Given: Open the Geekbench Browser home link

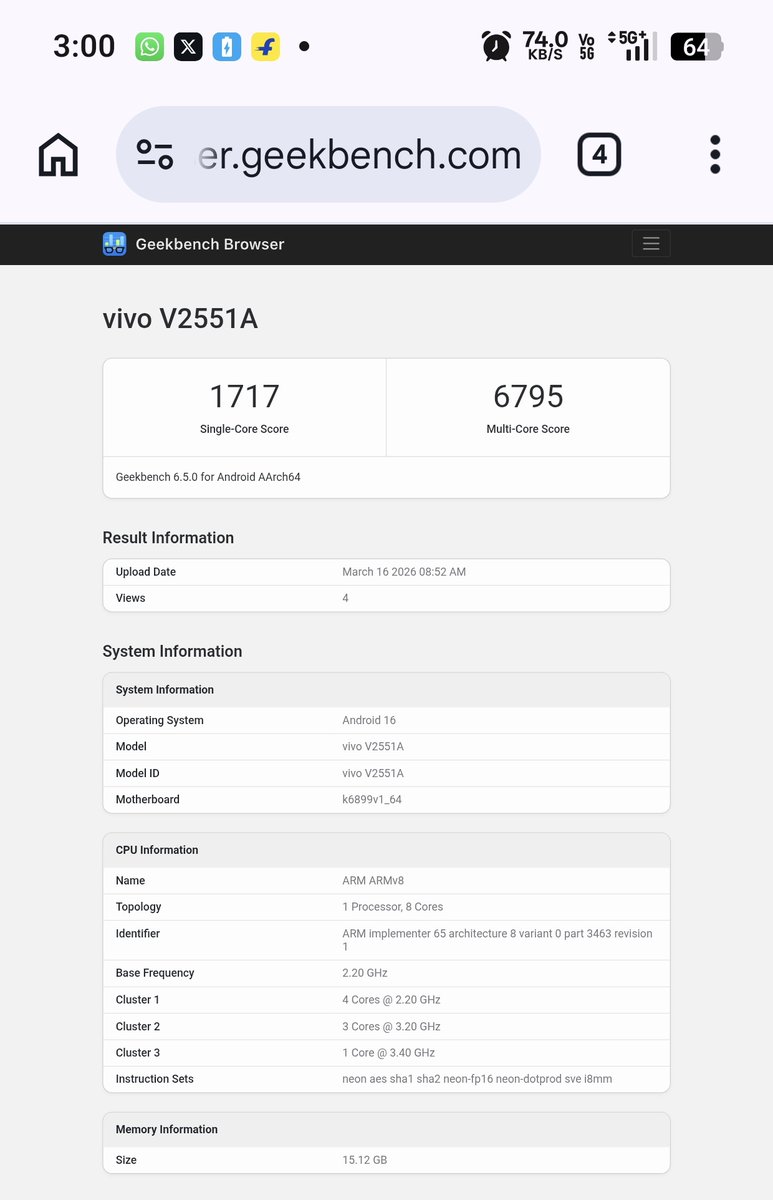Looking at the screenshot, I should [194, 244].
